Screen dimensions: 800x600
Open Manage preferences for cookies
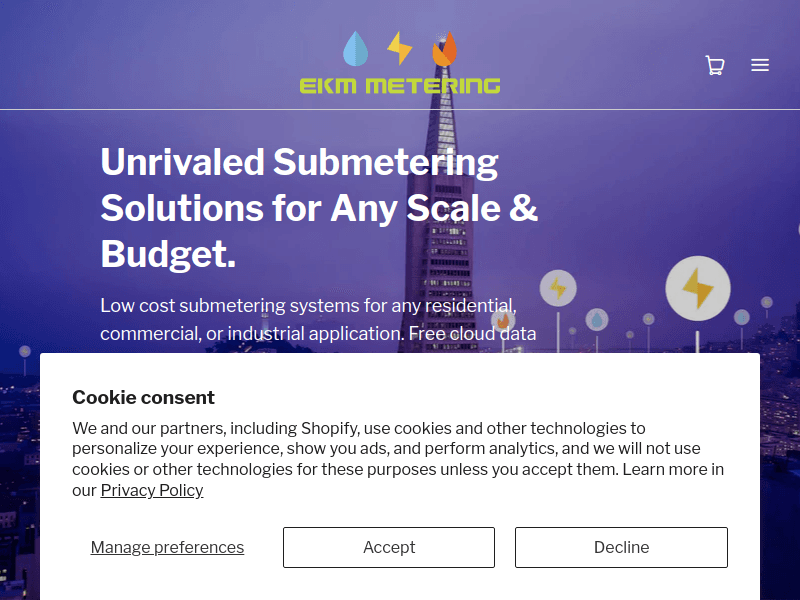coord(167,547)
